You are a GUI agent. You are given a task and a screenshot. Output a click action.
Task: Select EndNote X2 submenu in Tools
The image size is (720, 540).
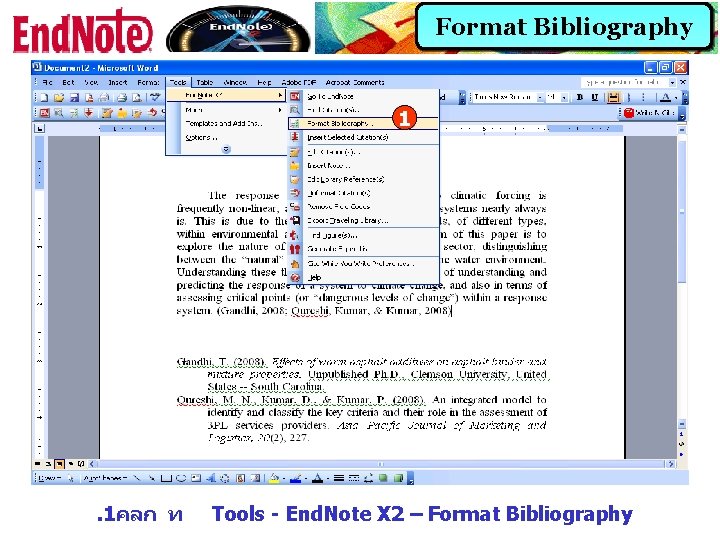pos(225,95)
